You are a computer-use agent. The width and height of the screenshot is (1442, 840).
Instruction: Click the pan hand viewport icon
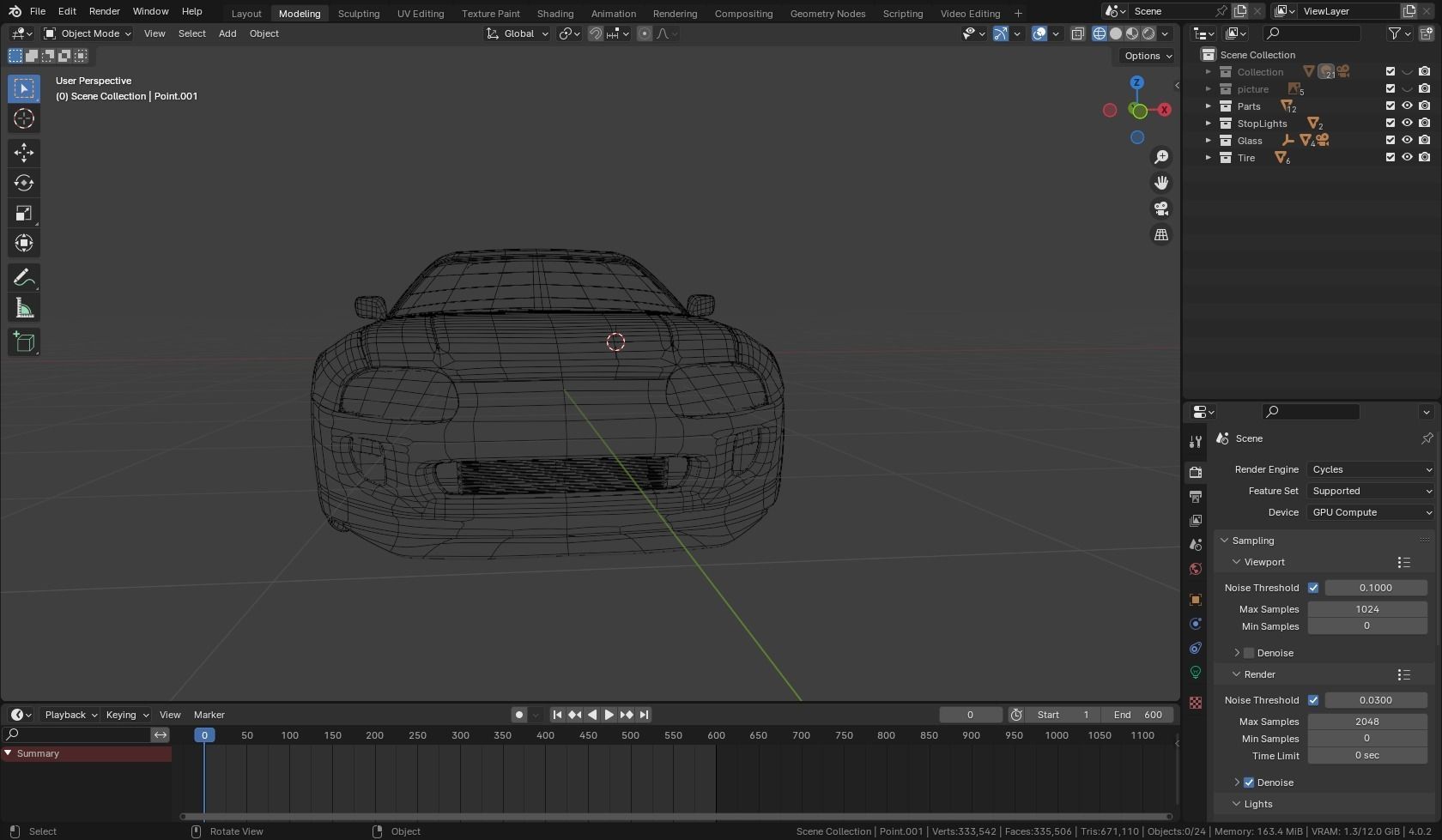pyautogui.click(x=1161, y=183)
